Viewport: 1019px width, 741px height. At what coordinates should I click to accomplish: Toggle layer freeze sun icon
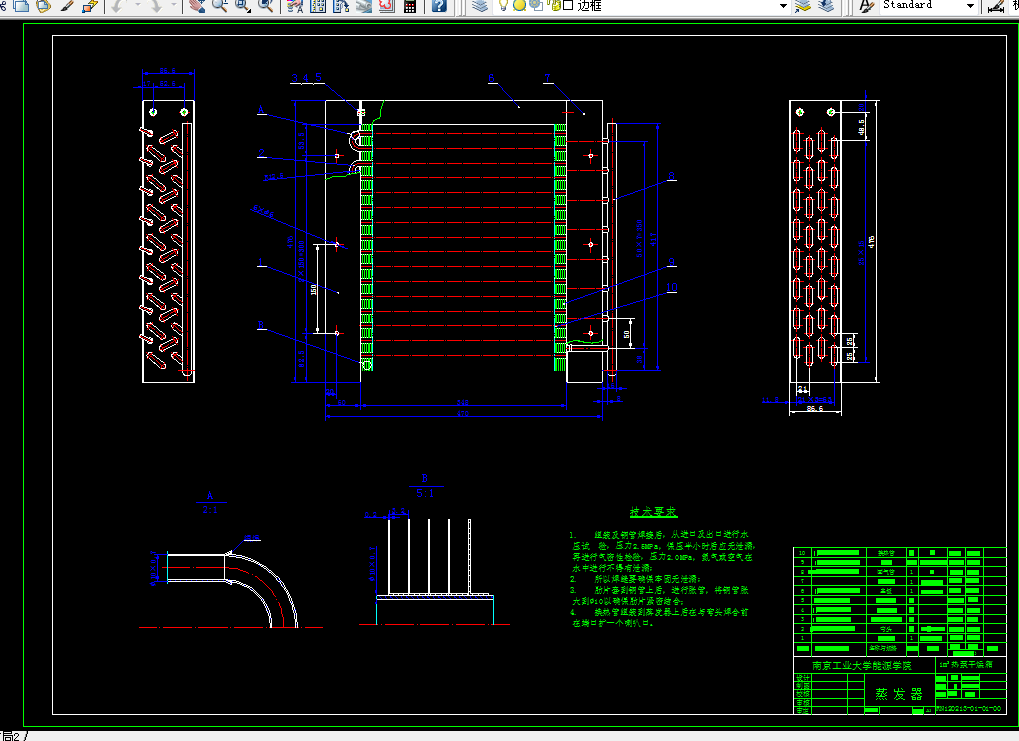(x=519, y=6)
